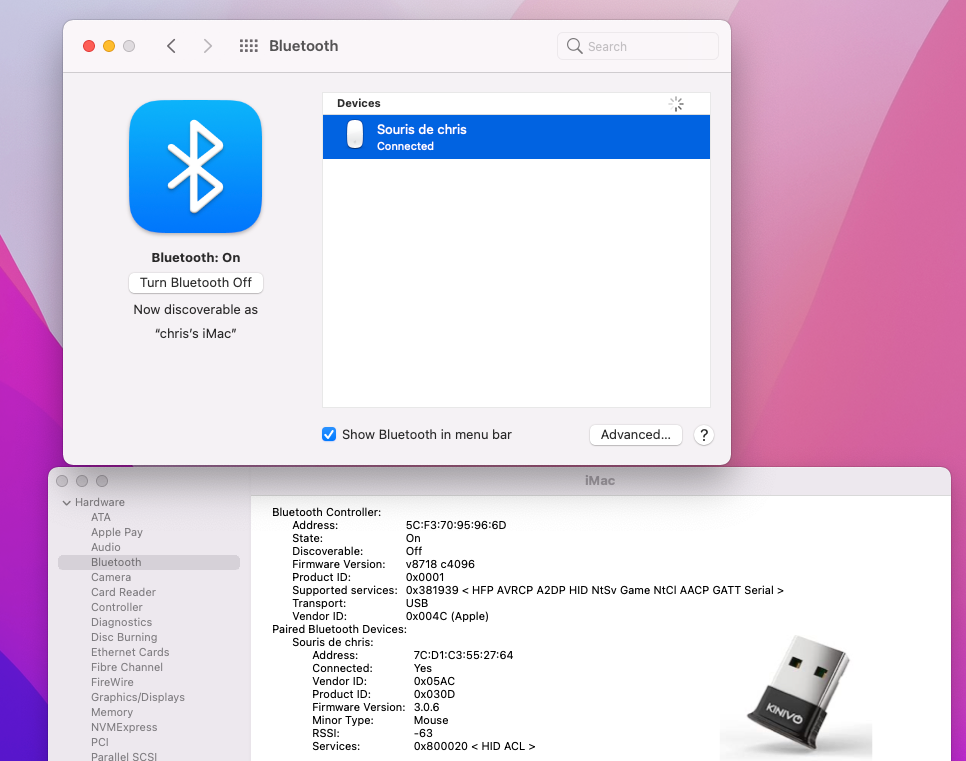Click the magnifier icon in Search field
The height and width of the screenshot is (761, 966).
click(574, 46)
